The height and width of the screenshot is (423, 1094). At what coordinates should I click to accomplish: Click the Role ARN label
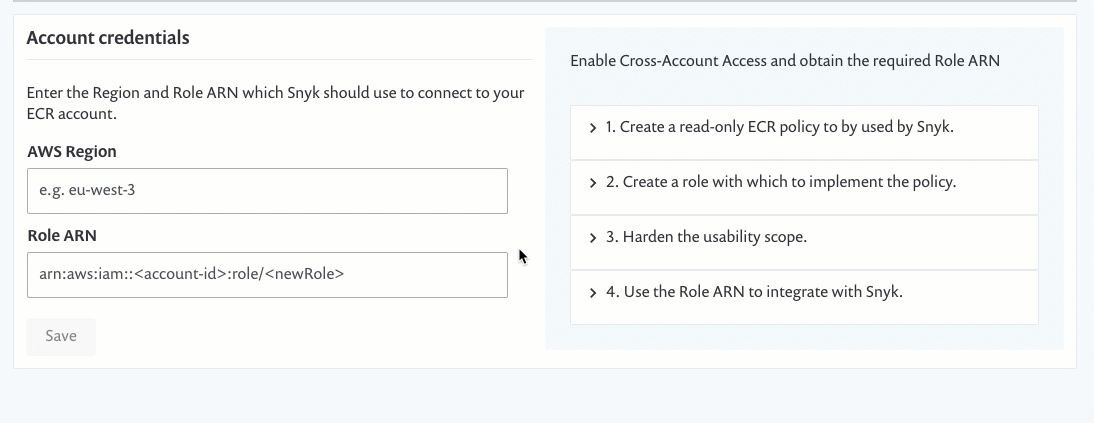point(62,236)
